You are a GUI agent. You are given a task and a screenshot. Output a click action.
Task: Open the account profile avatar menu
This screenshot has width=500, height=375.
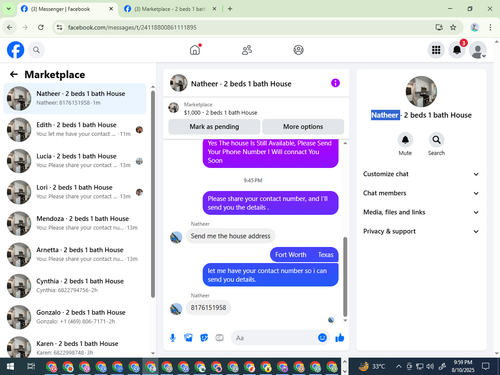(477, 50)
